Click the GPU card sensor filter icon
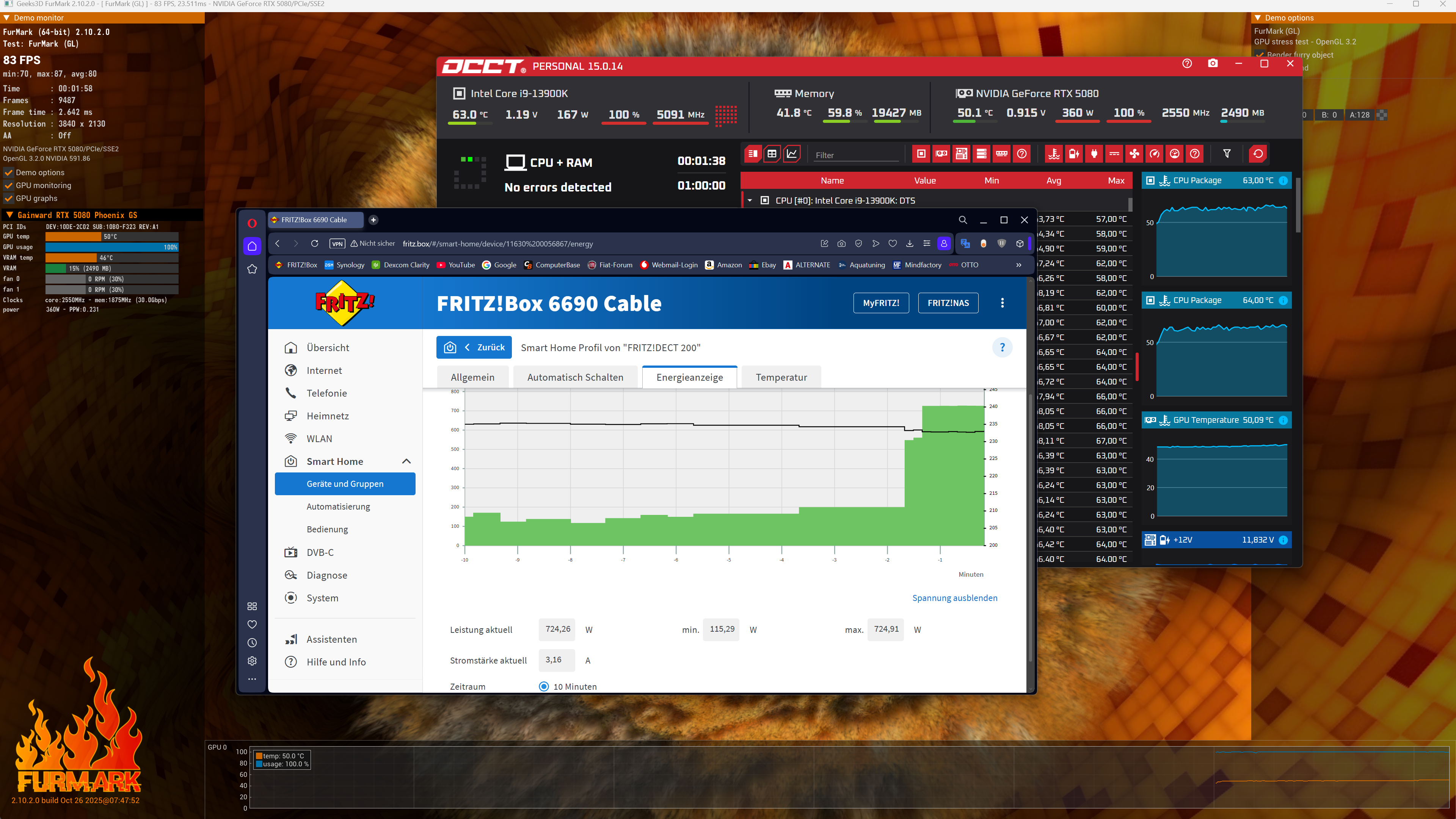Image resolution: width=1456 pixels, height=819 pixels. [941, 154]
